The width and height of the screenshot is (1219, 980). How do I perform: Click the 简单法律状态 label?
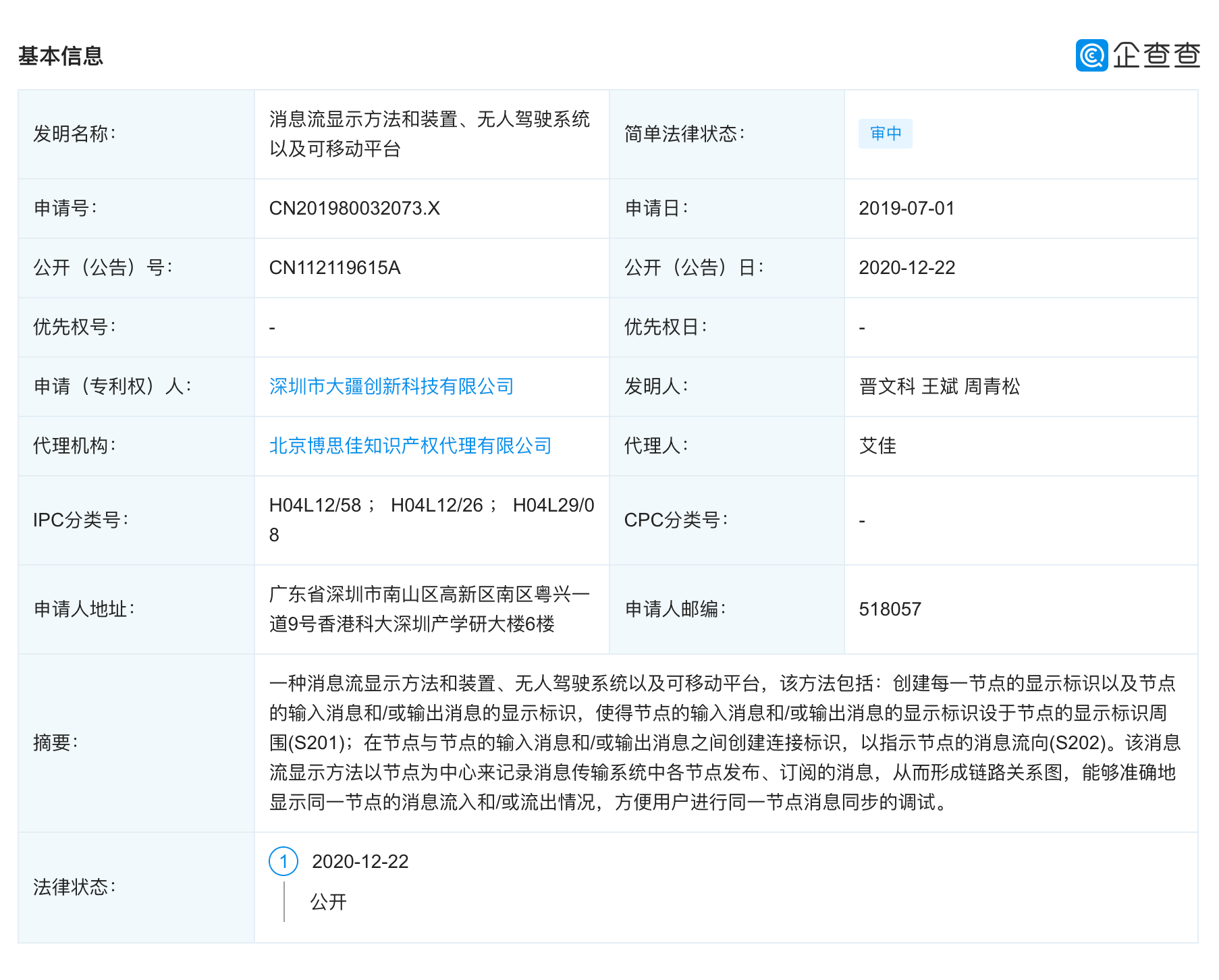[x=684, y=134]
